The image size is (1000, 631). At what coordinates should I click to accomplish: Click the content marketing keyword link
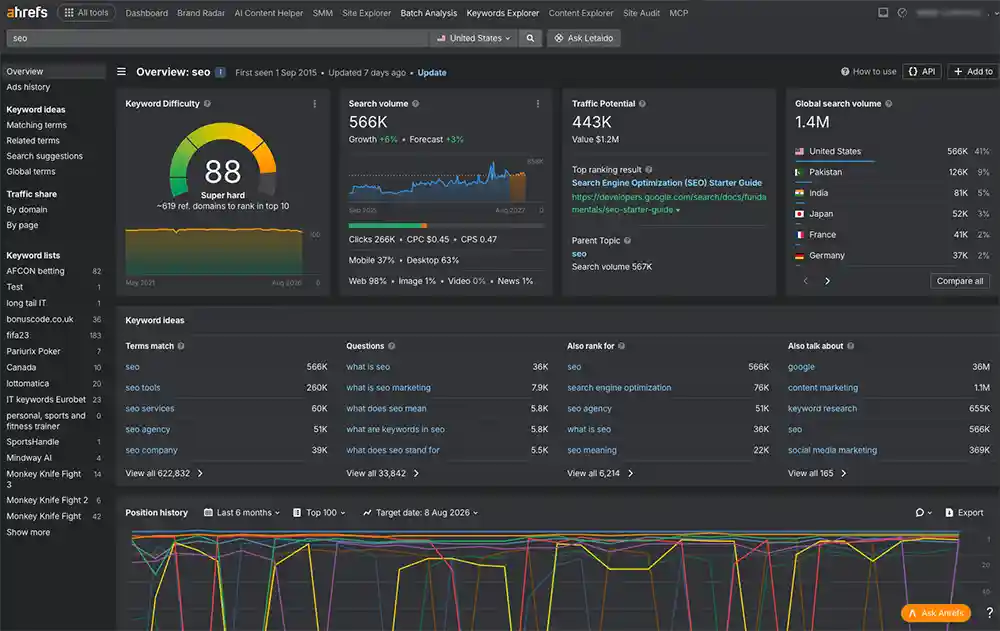823,387
